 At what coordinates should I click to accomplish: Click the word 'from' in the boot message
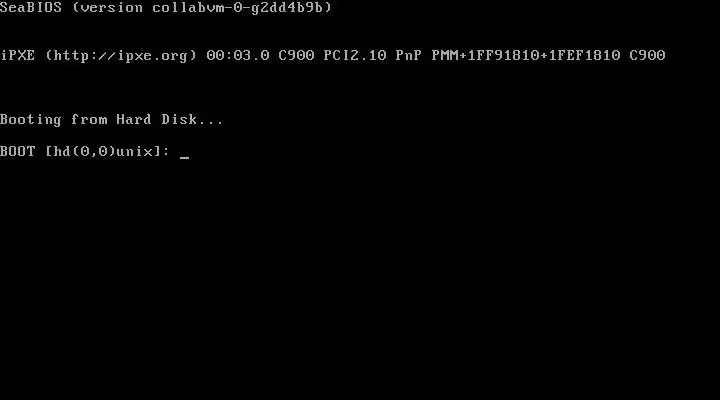(x=89, y=120)
